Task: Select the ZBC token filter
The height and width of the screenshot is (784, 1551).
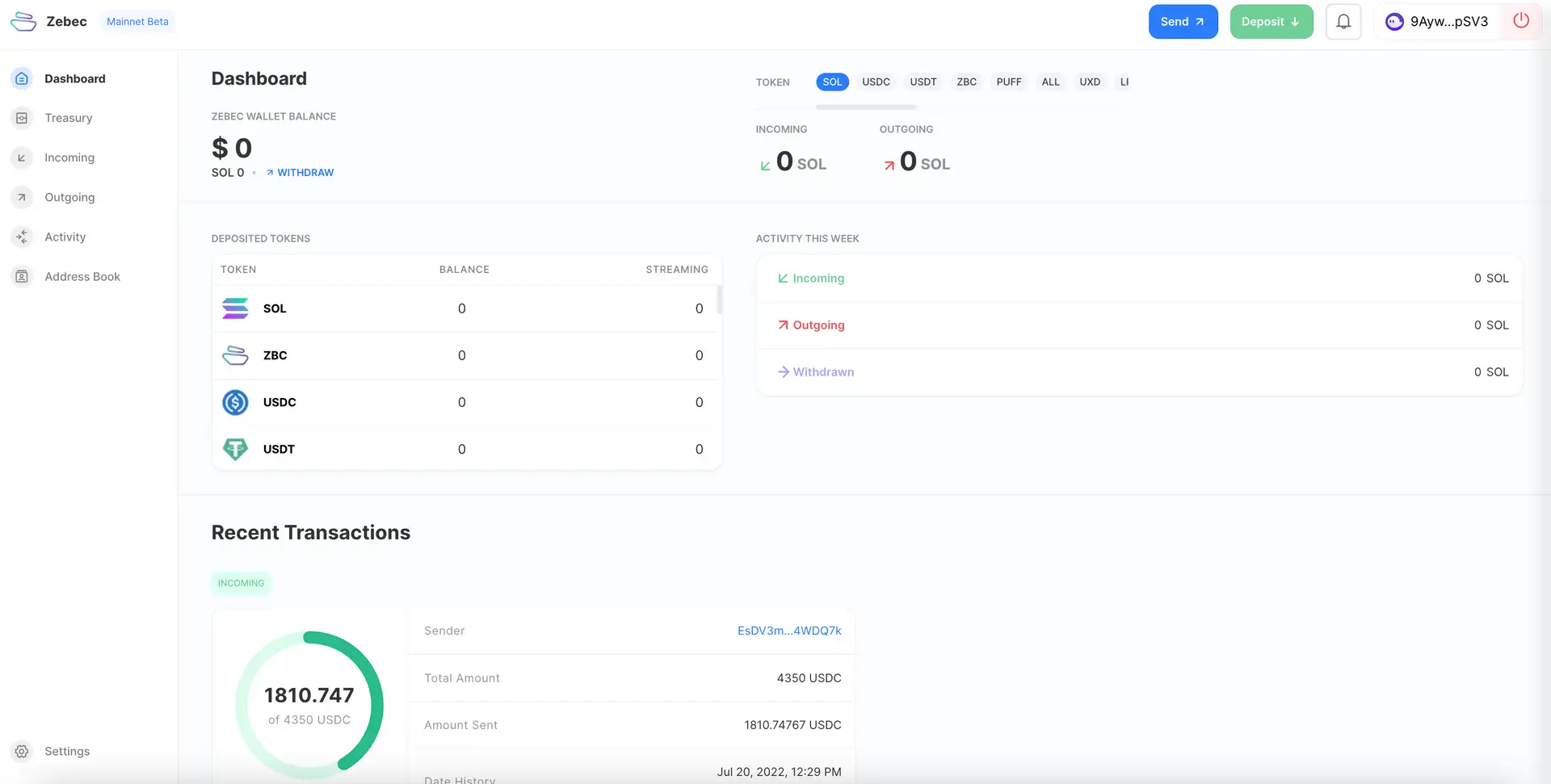Action: click(x=966, y=82)
